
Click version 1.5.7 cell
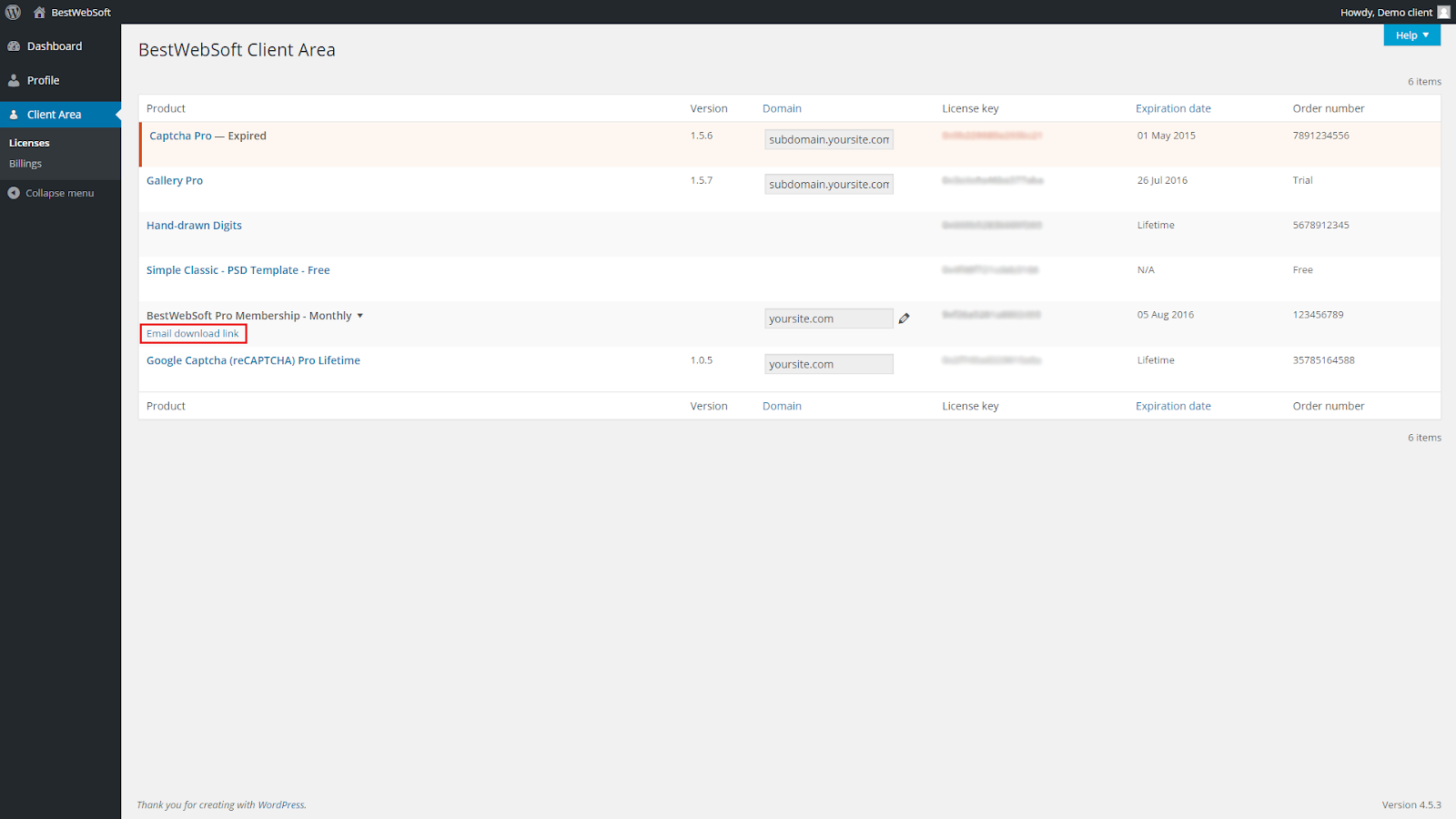702,180
